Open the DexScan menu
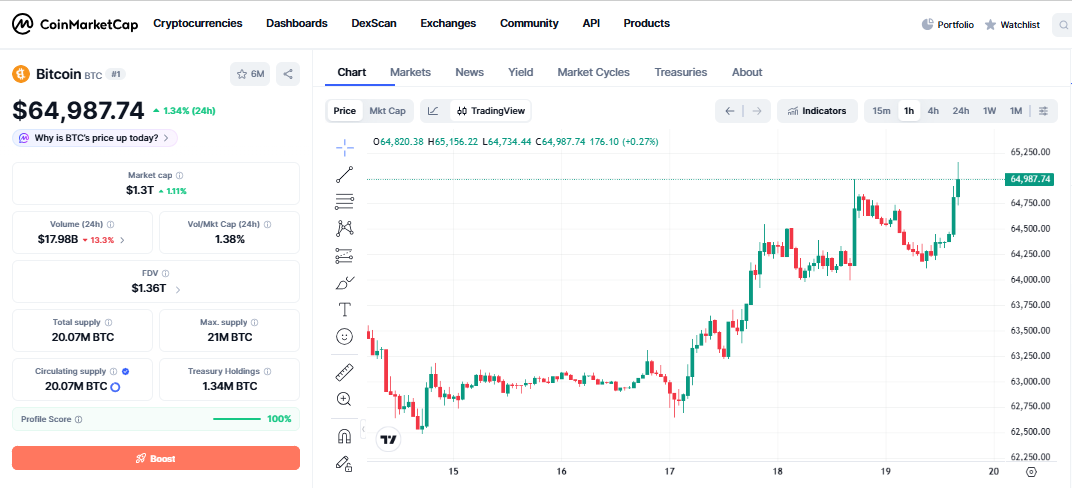The height and width of the screenshot is (488, 1072). pos(374,23)
